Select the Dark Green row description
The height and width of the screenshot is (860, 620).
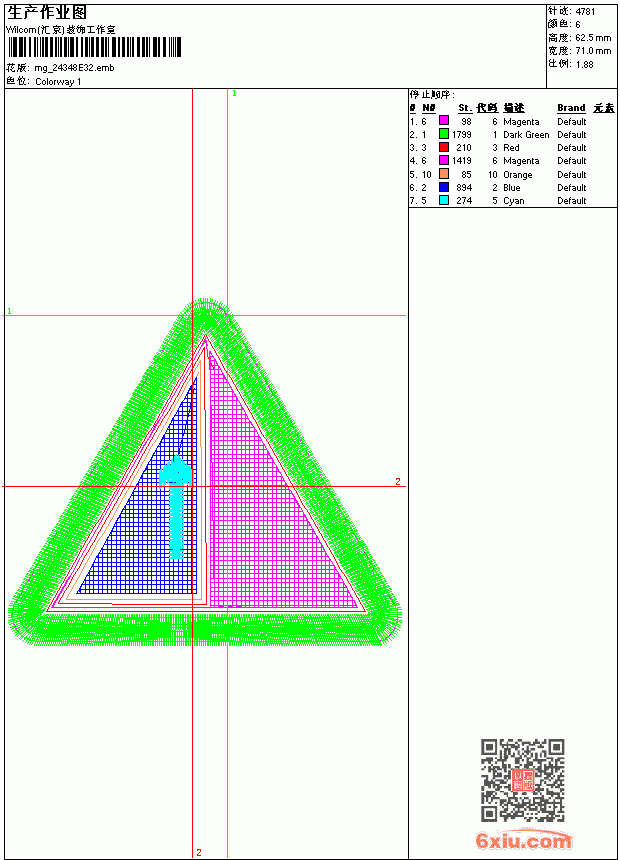click(526, 134)
